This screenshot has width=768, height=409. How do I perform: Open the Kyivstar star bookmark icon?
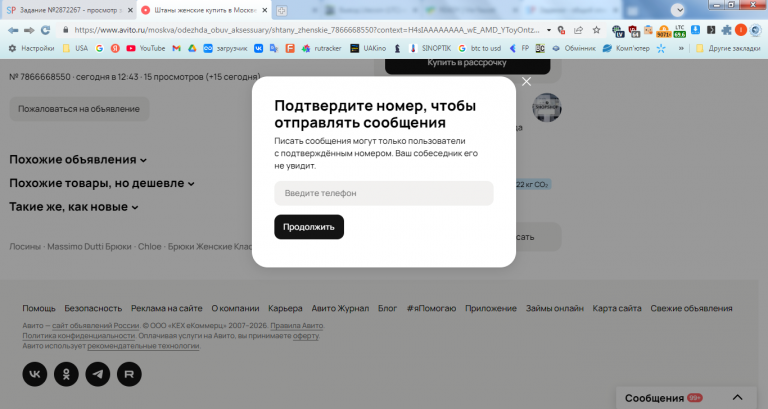click(661, 48)
